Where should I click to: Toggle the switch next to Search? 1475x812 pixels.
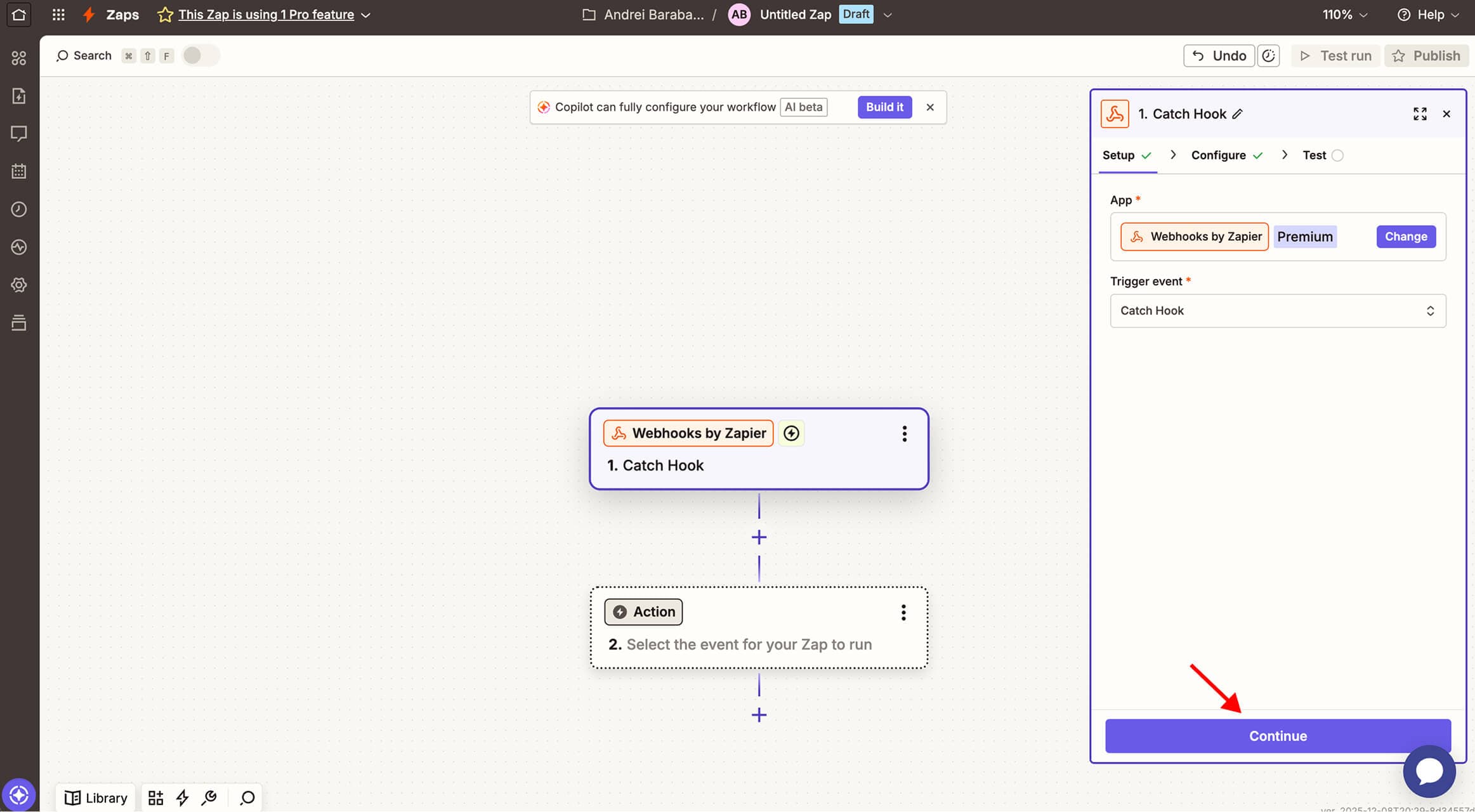coord(200,56)
